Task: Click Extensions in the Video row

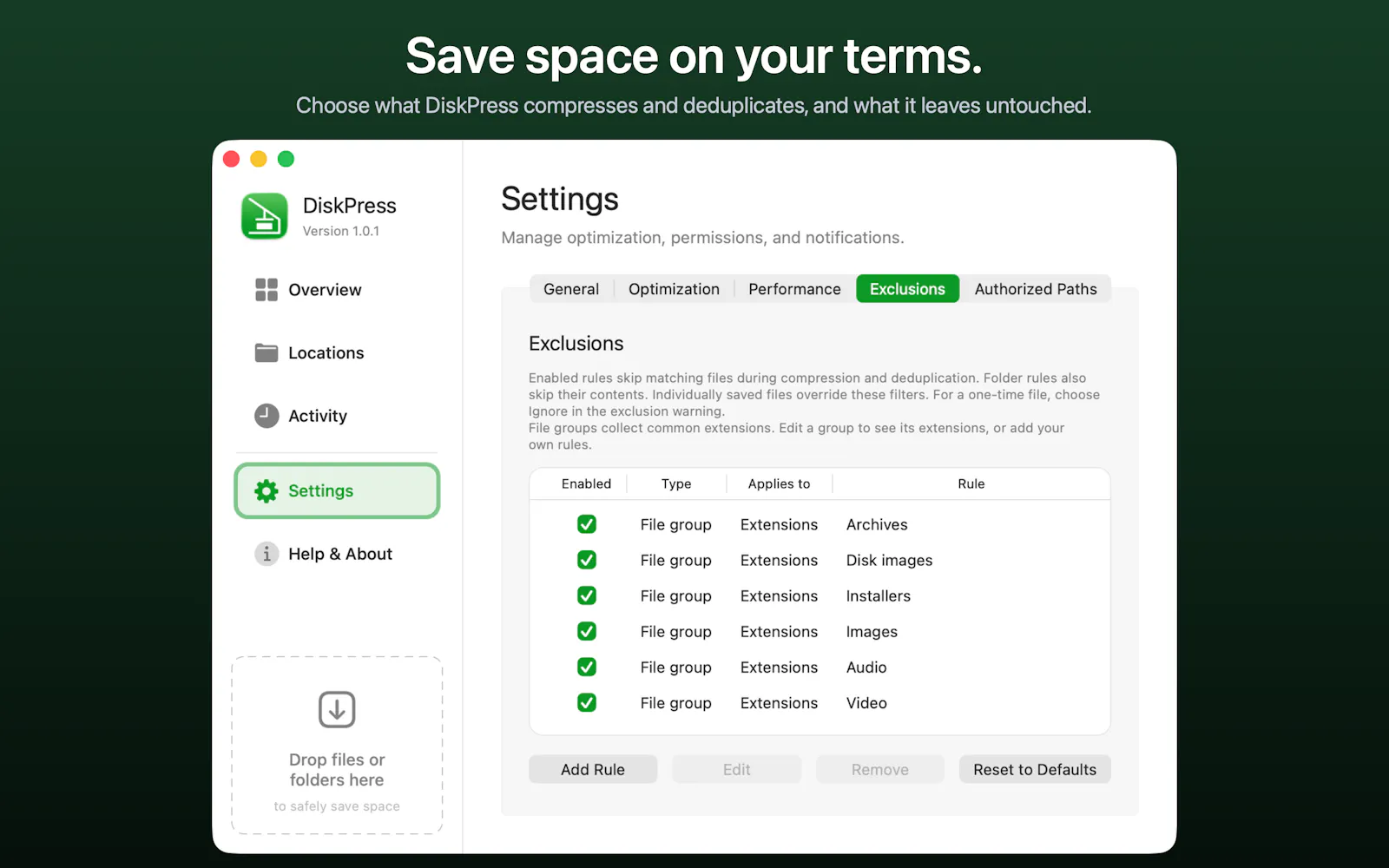Action: (x=779, y=702)
